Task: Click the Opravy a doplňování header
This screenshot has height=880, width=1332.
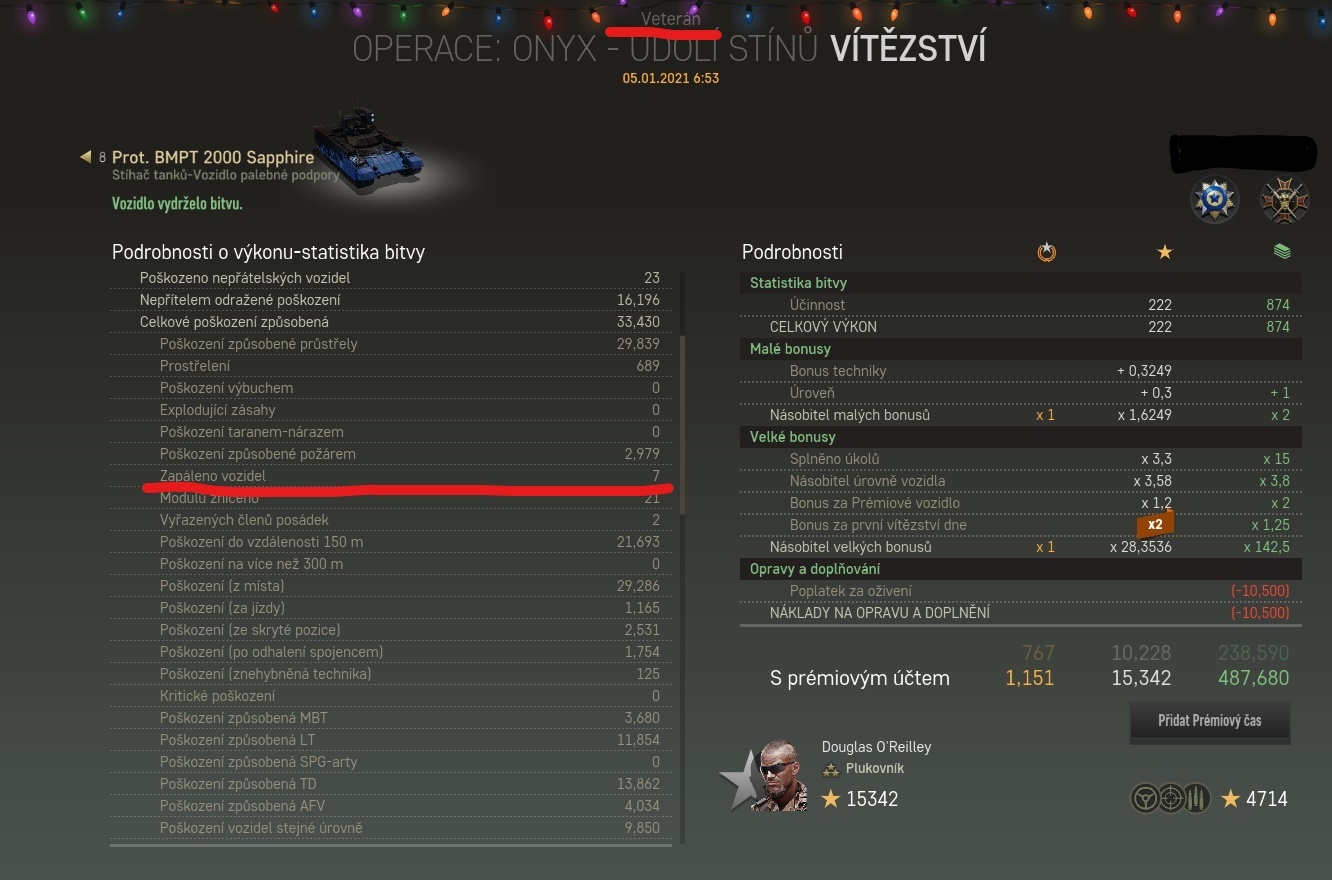Action: [x=1021, y=569]
